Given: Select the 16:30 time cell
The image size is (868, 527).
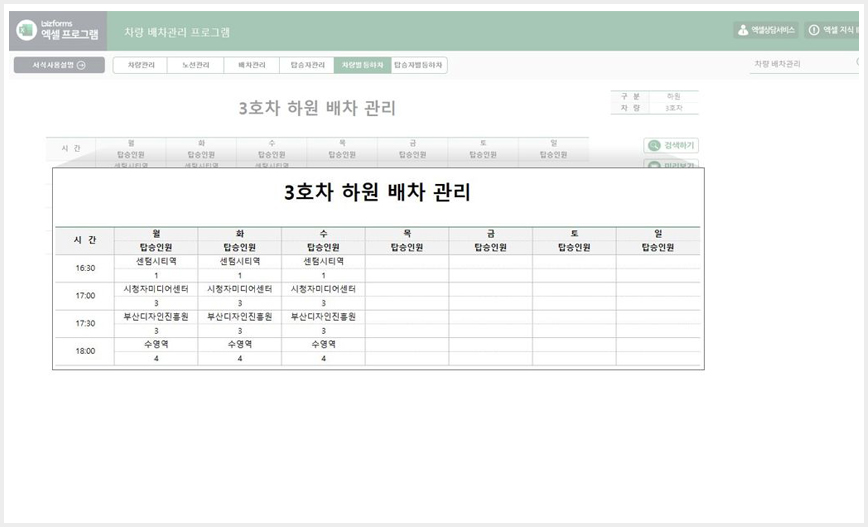Looking at the screenshot, I should point(85,268).
